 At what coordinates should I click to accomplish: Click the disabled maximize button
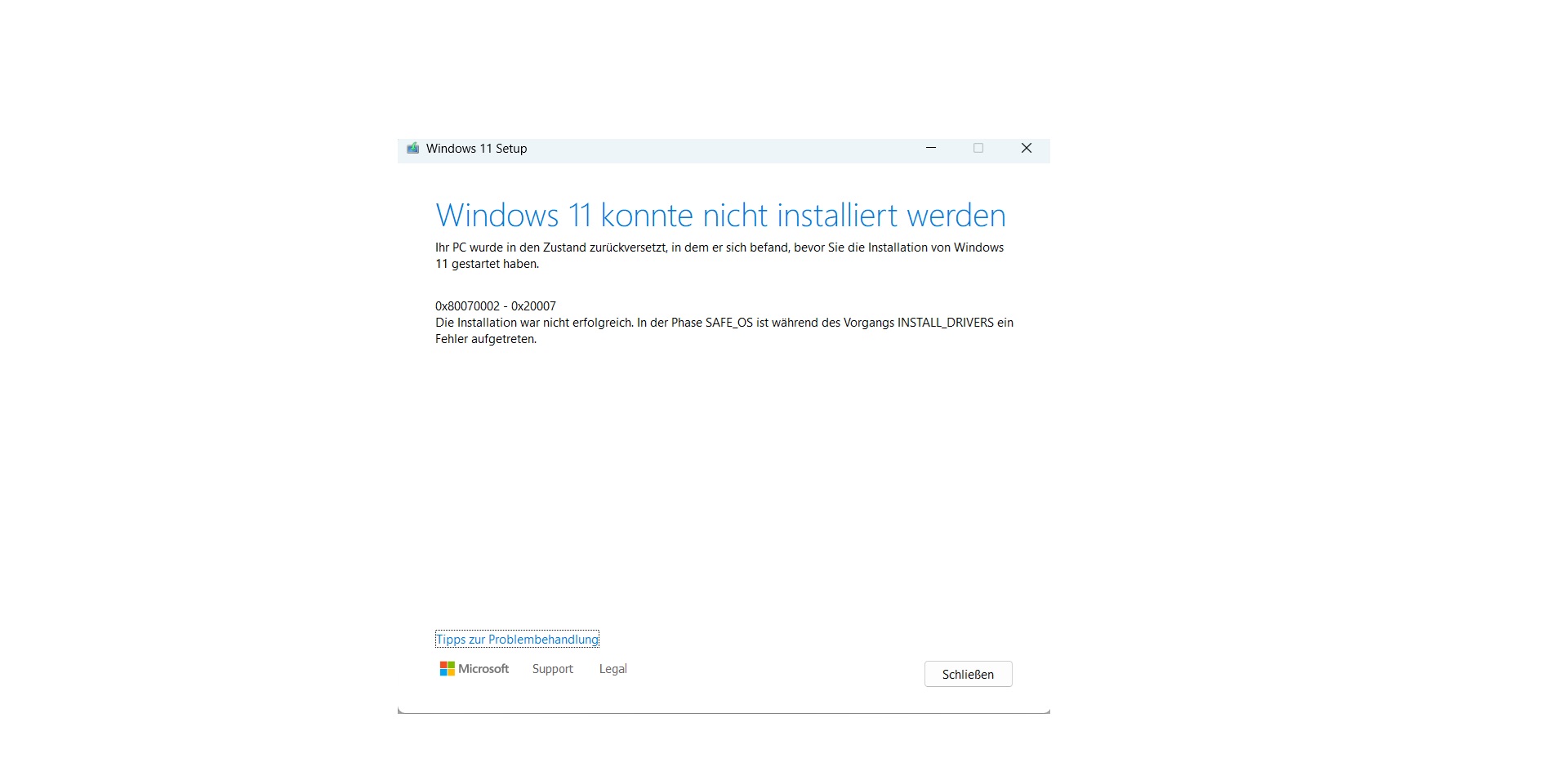[978, 148]
